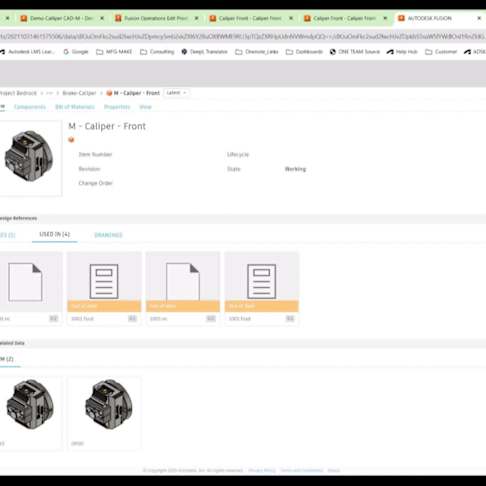Open the Terms and conditions footer link
Screen dimensions: 486x486
pos(302,470)
